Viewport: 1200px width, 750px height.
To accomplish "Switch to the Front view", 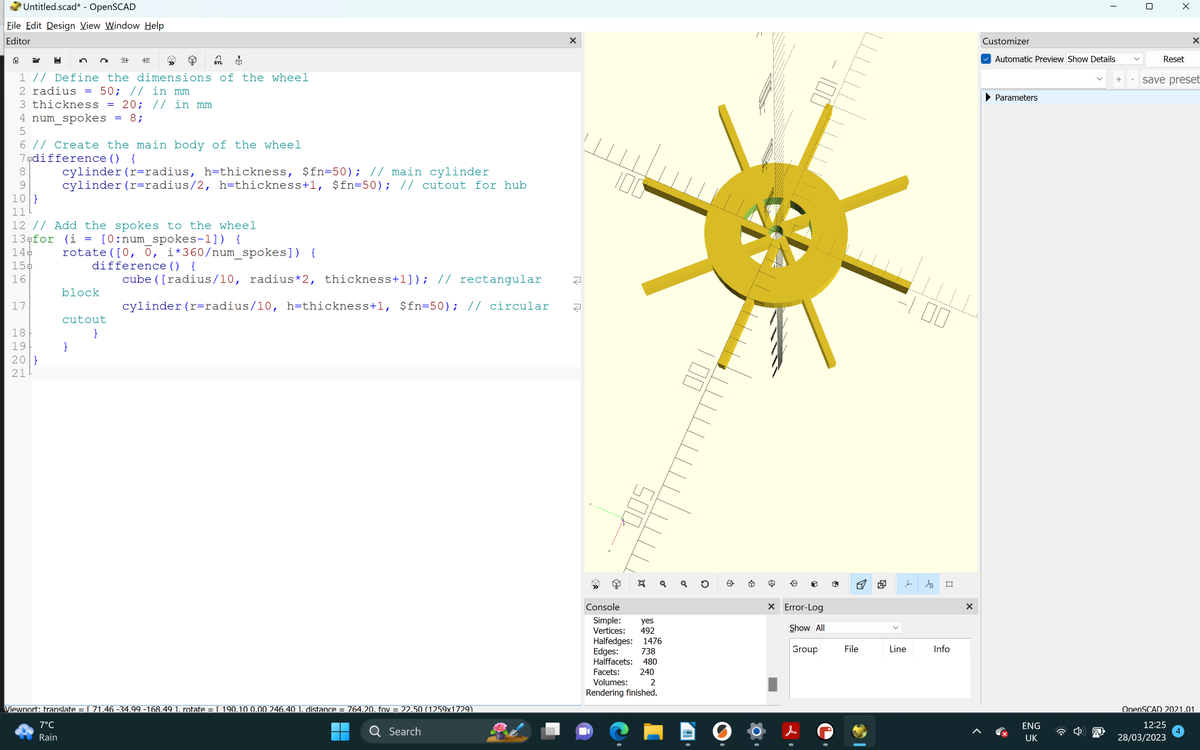I will pos(815,584).
